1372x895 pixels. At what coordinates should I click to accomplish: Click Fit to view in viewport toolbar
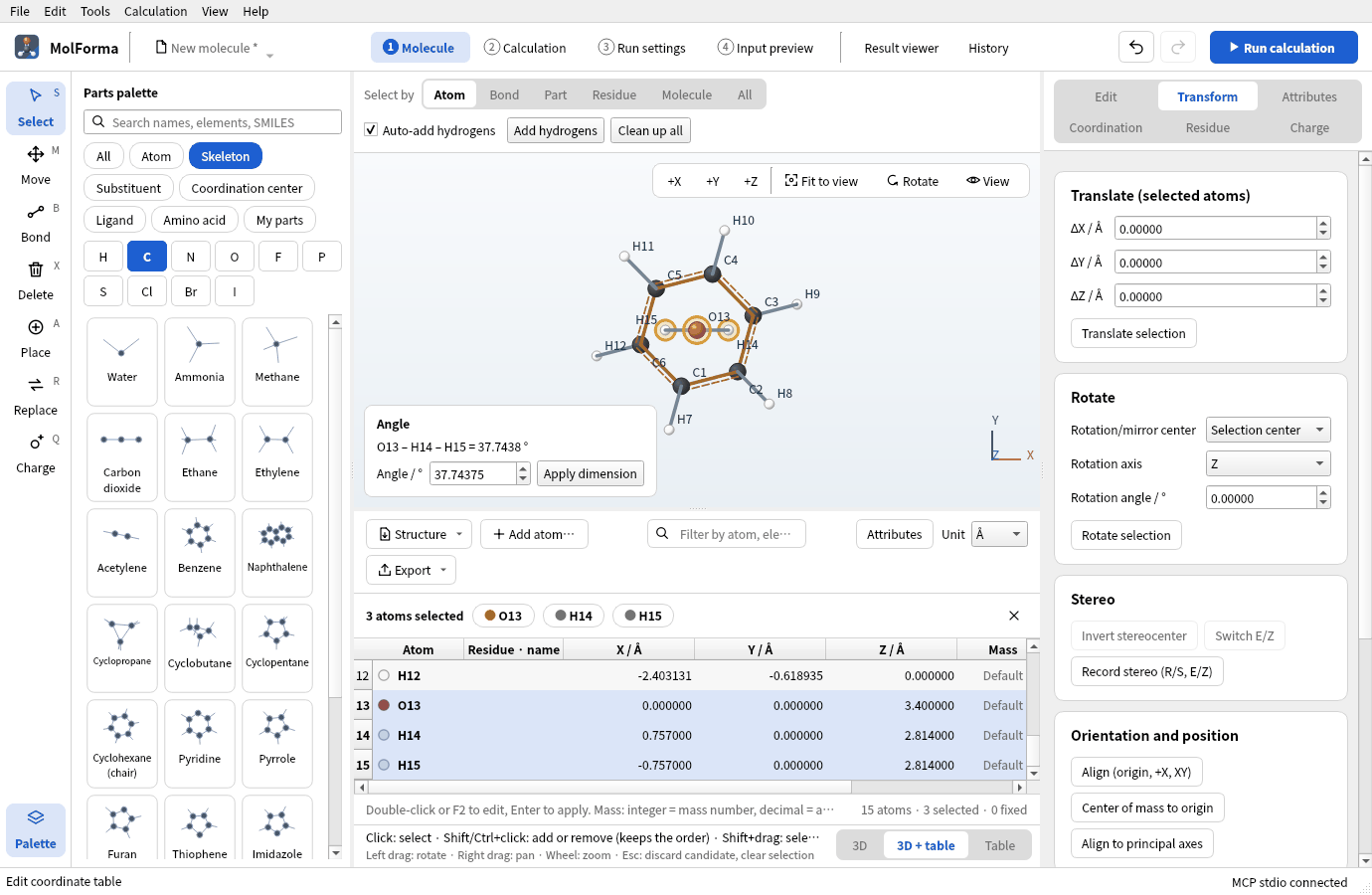(x=821, y=181)
